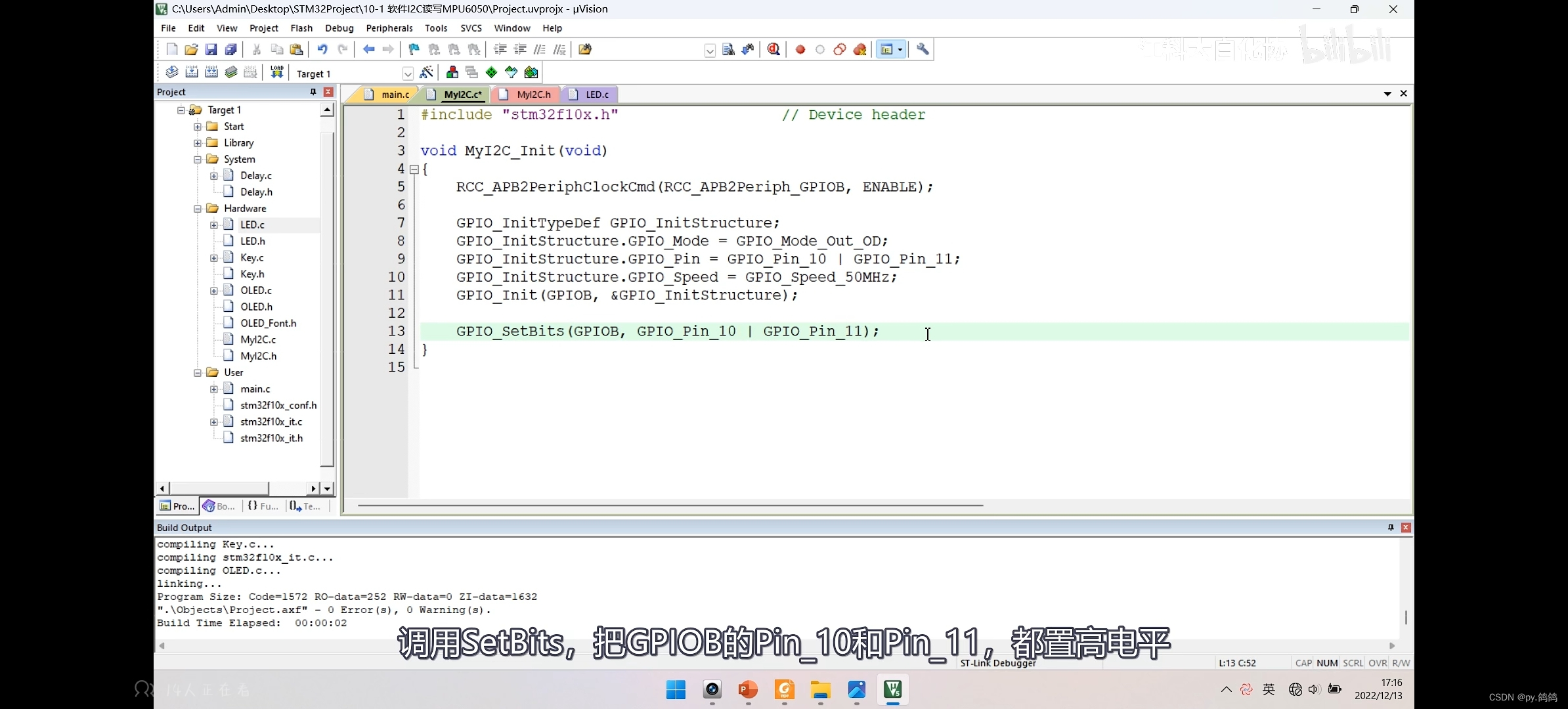1568x709 pixels.
Task: Close the Project panel
Action: (328, 92)
